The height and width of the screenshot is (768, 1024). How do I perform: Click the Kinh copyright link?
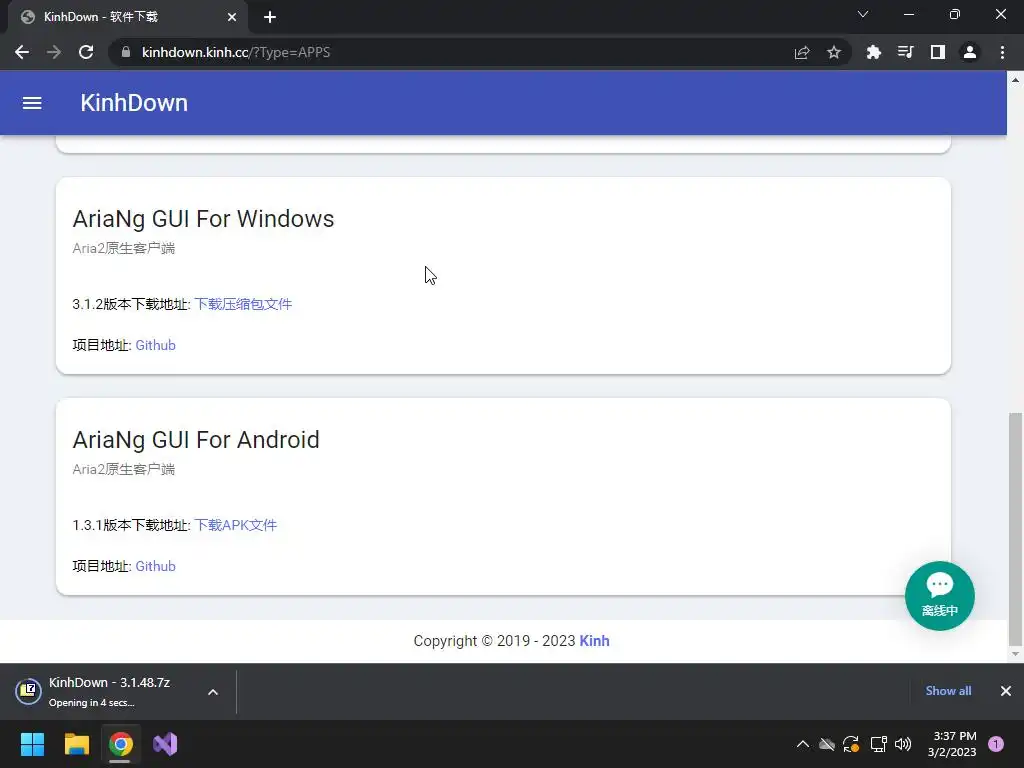(594, 641)
